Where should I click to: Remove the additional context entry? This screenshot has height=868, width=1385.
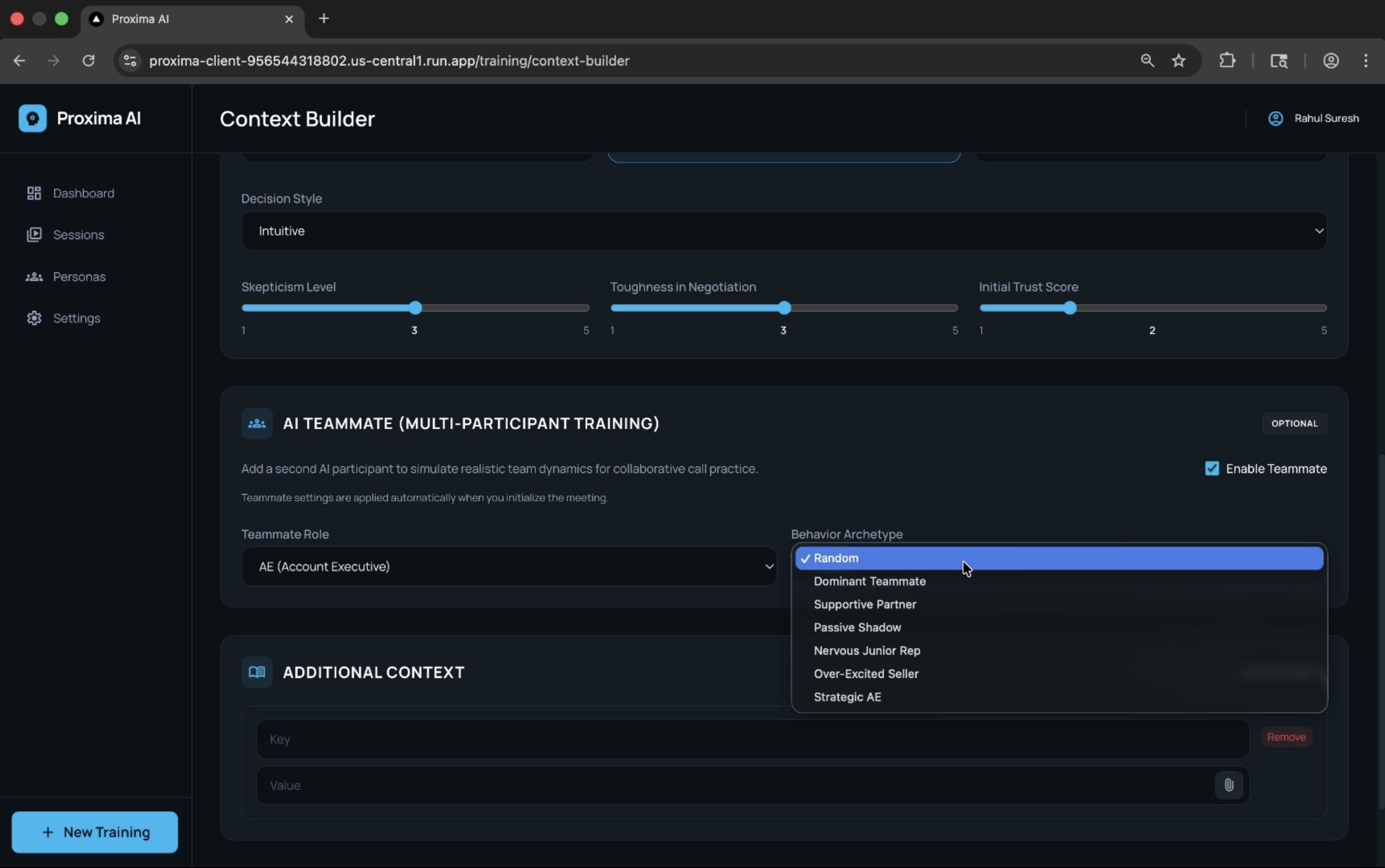pyautogui.click(x=1286, y=737)
